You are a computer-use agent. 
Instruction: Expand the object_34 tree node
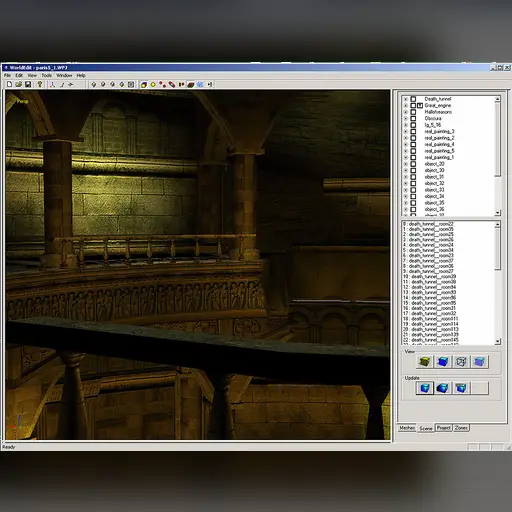click(406, 196)
